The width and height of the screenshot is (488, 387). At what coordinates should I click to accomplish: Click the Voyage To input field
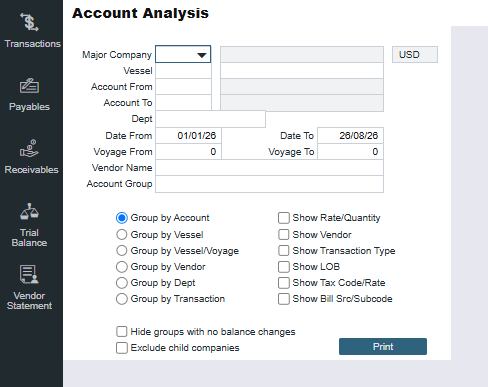350,152
